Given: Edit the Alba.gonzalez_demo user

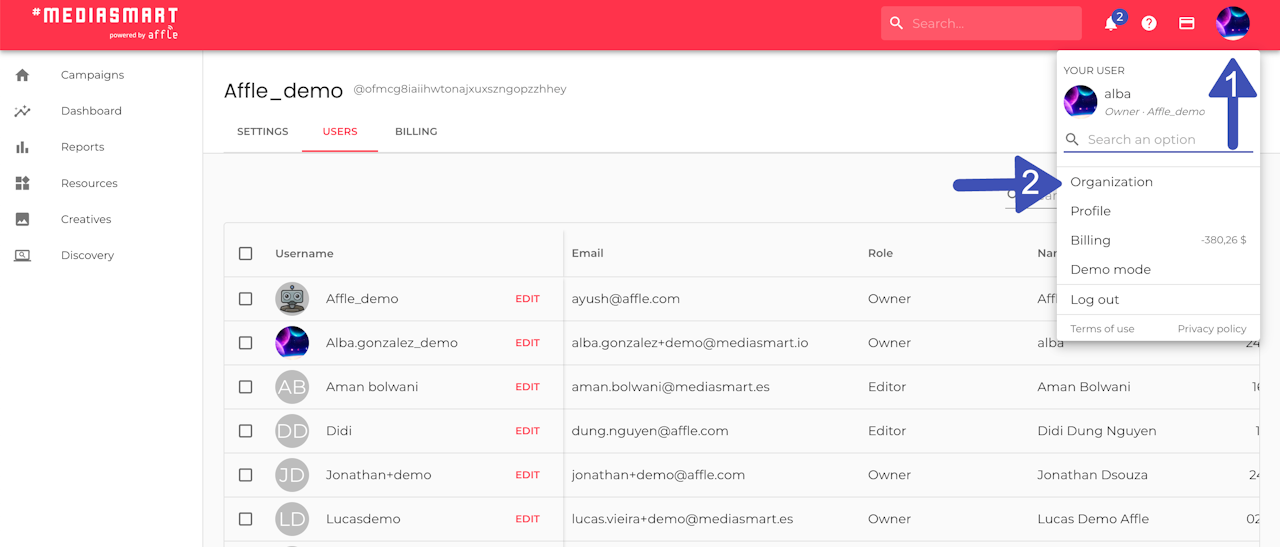Looking at the screenshot, I should pos(527,342).
